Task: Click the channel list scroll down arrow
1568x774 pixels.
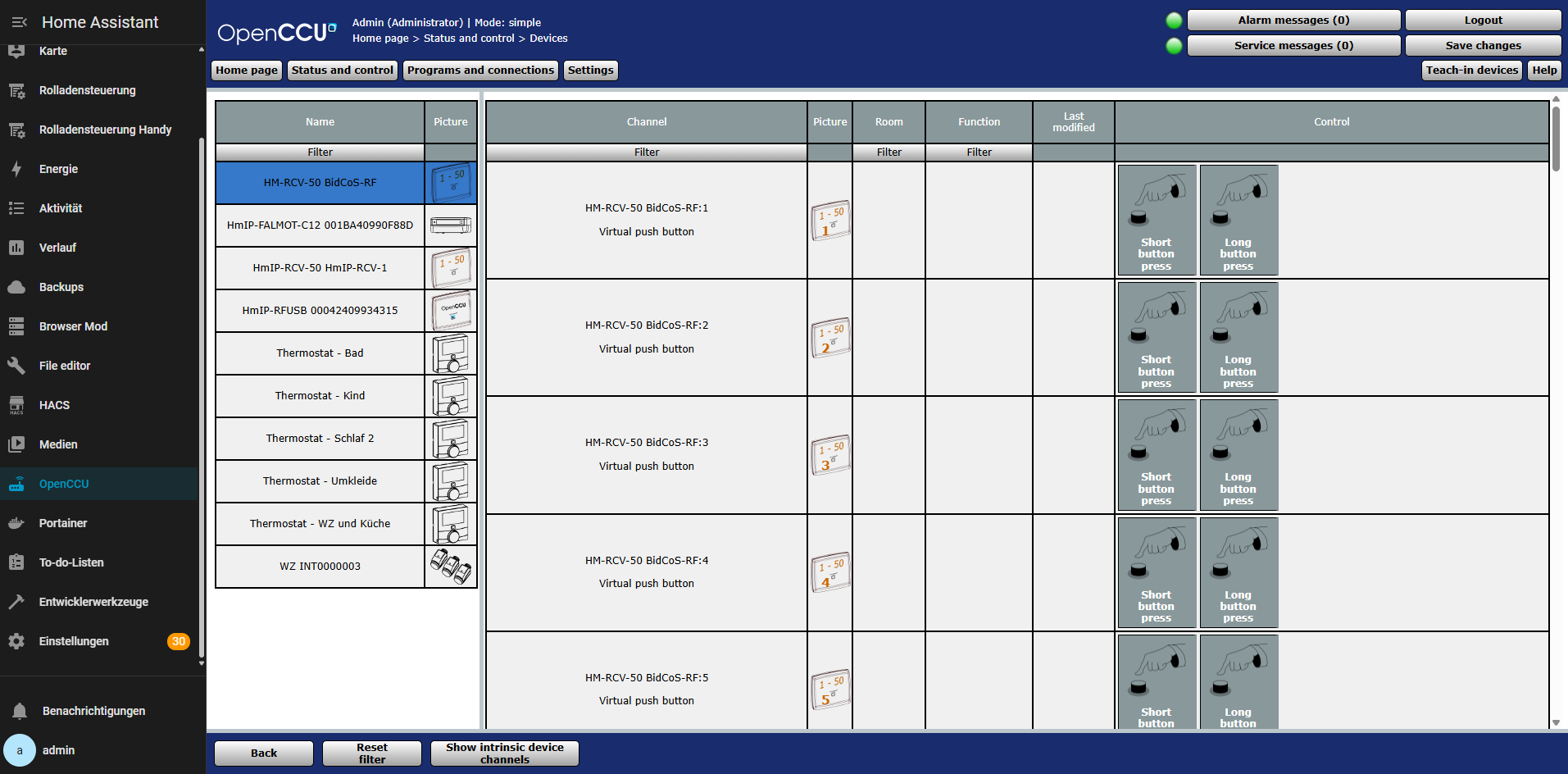Action: pyautogui.click(x=1556, y=722)
